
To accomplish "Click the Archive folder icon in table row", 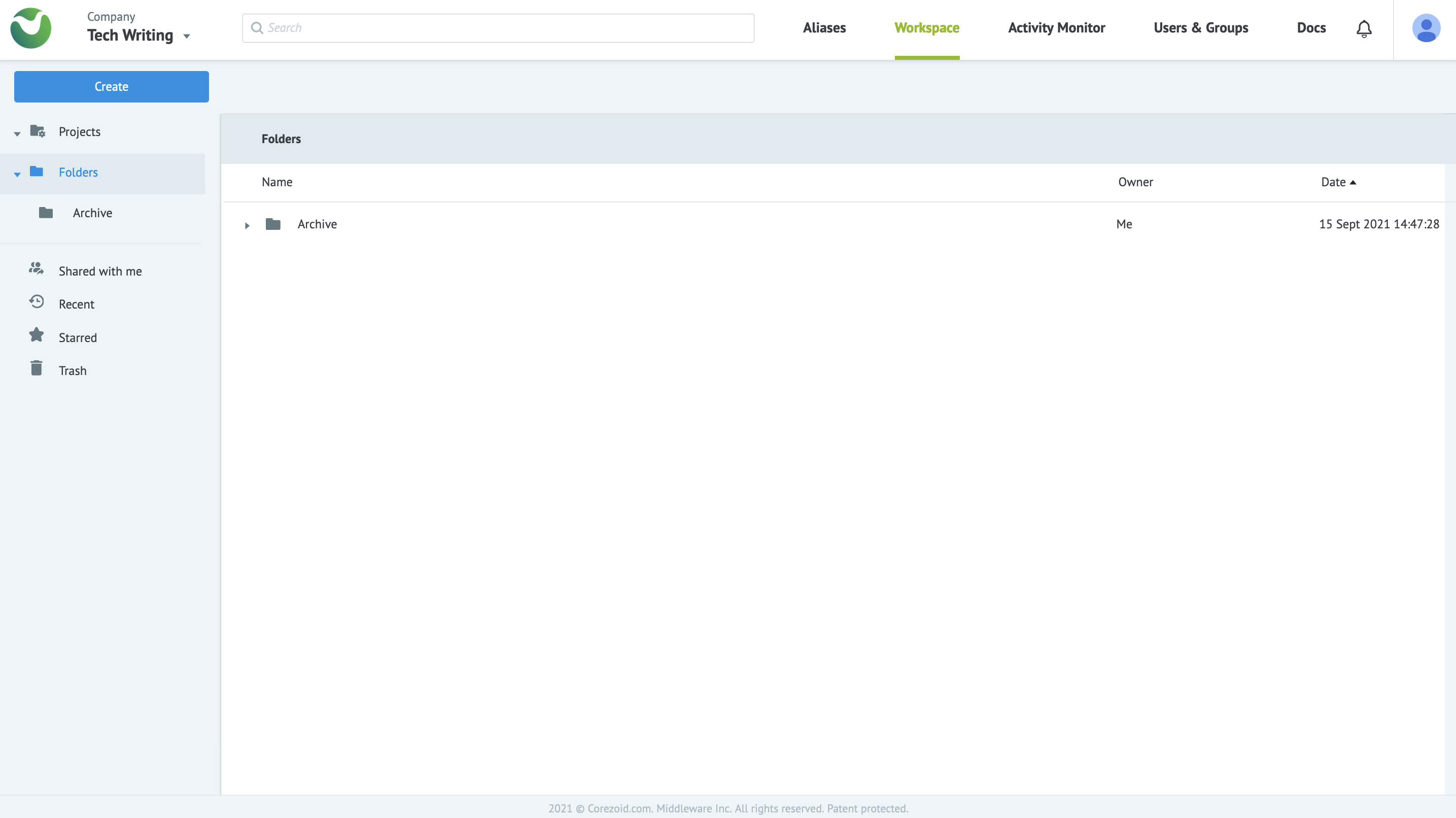I will coord(273,224).
